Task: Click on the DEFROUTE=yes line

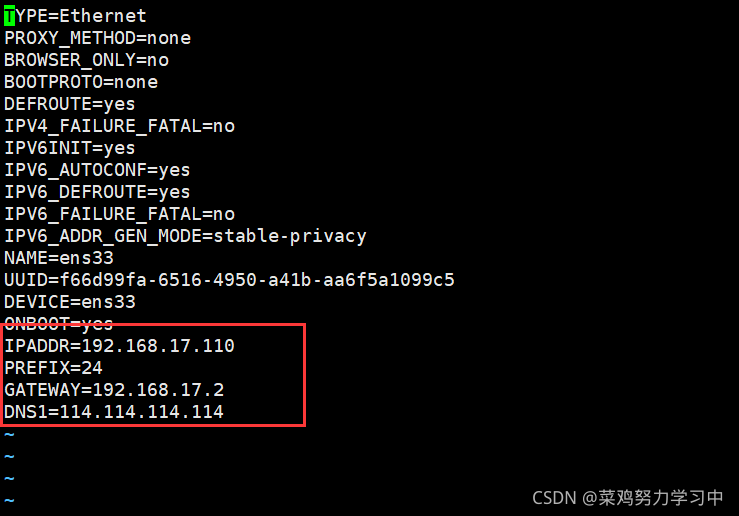Action: tap(69, 104)
